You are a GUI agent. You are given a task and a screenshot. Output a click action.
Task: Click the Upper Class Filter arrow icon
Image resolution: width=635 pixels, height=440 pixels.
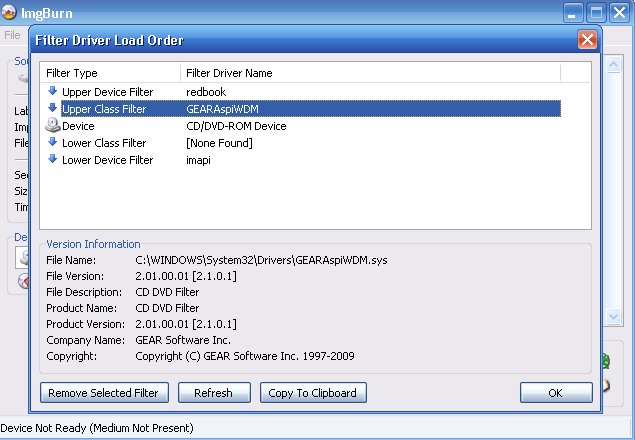52,108
